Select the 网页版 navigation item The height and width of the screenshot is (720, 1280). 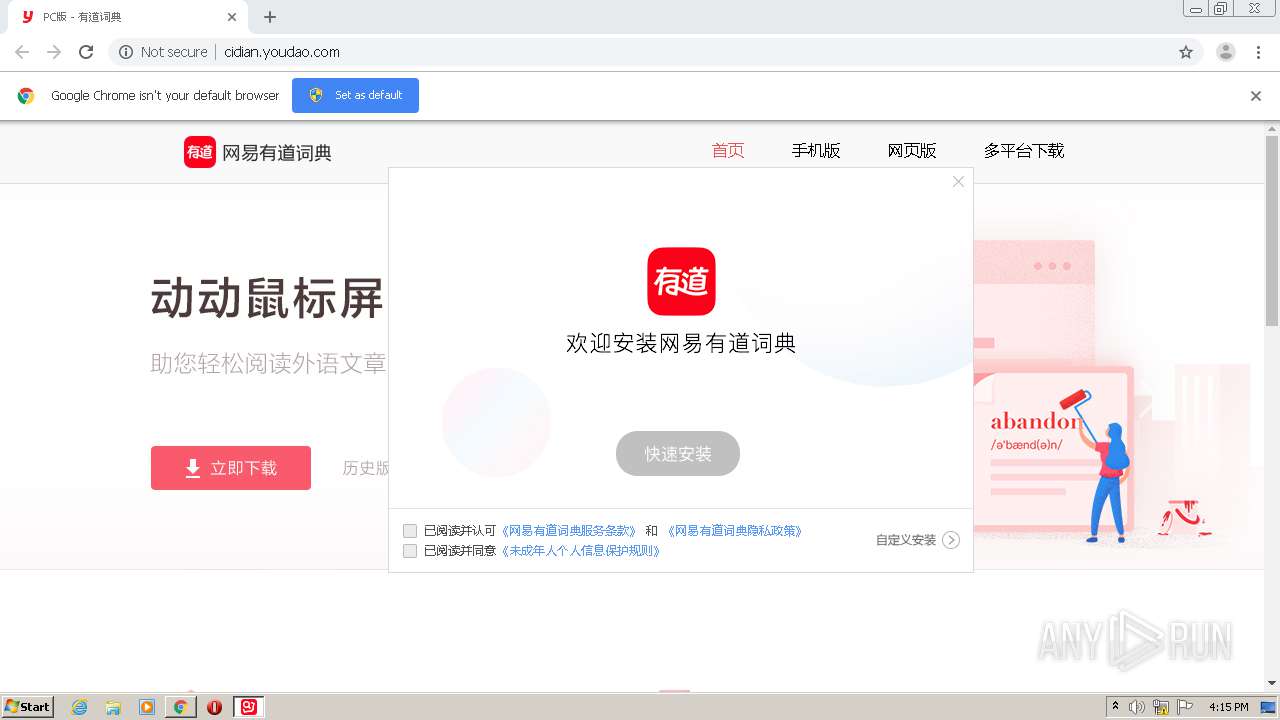tap(912, 151)
